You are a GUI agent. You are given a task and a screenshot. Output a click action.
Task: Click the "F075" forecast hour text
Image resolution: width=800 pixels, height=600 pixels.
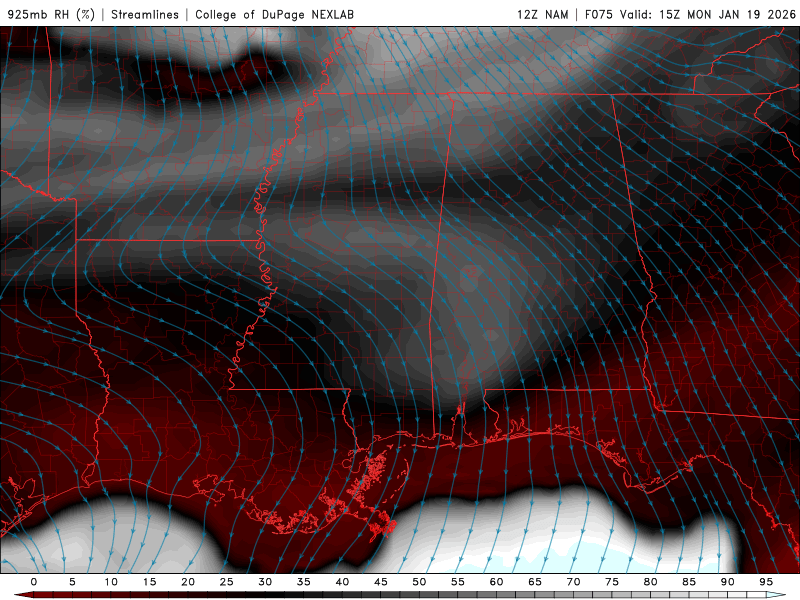pos(598,14)
